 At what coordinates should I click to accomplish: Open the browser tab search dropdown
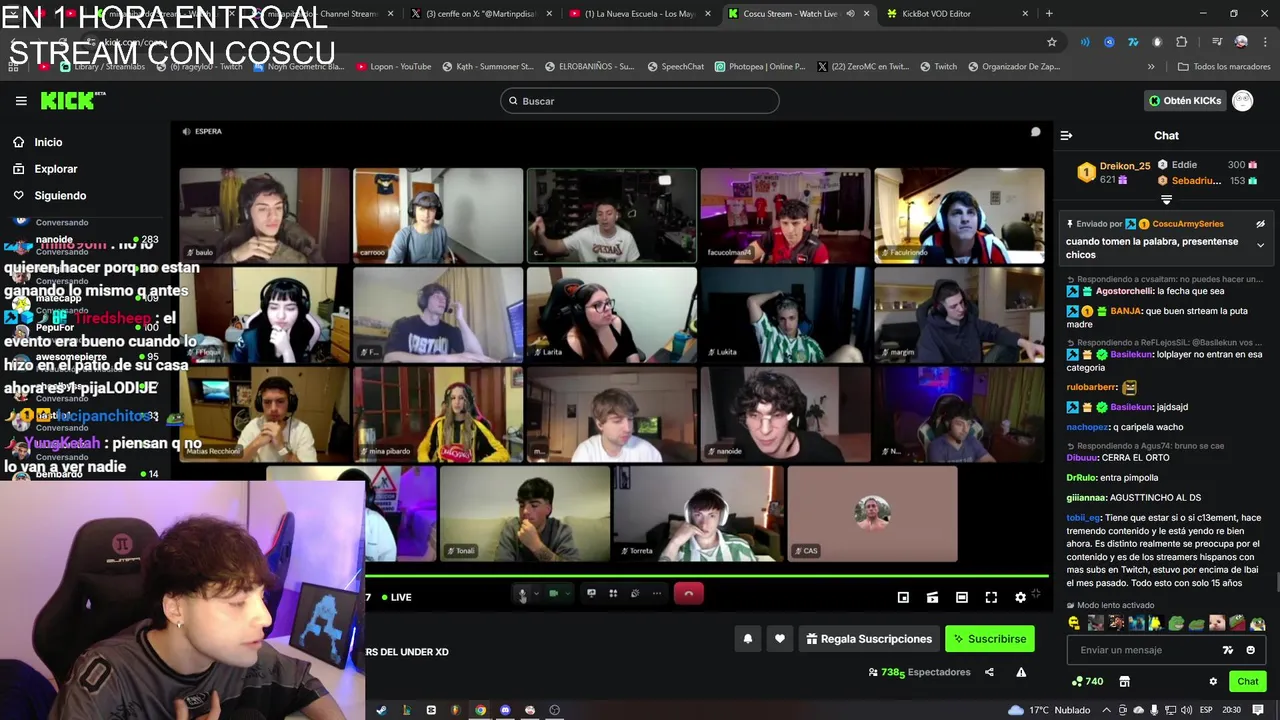click(14, 14)
